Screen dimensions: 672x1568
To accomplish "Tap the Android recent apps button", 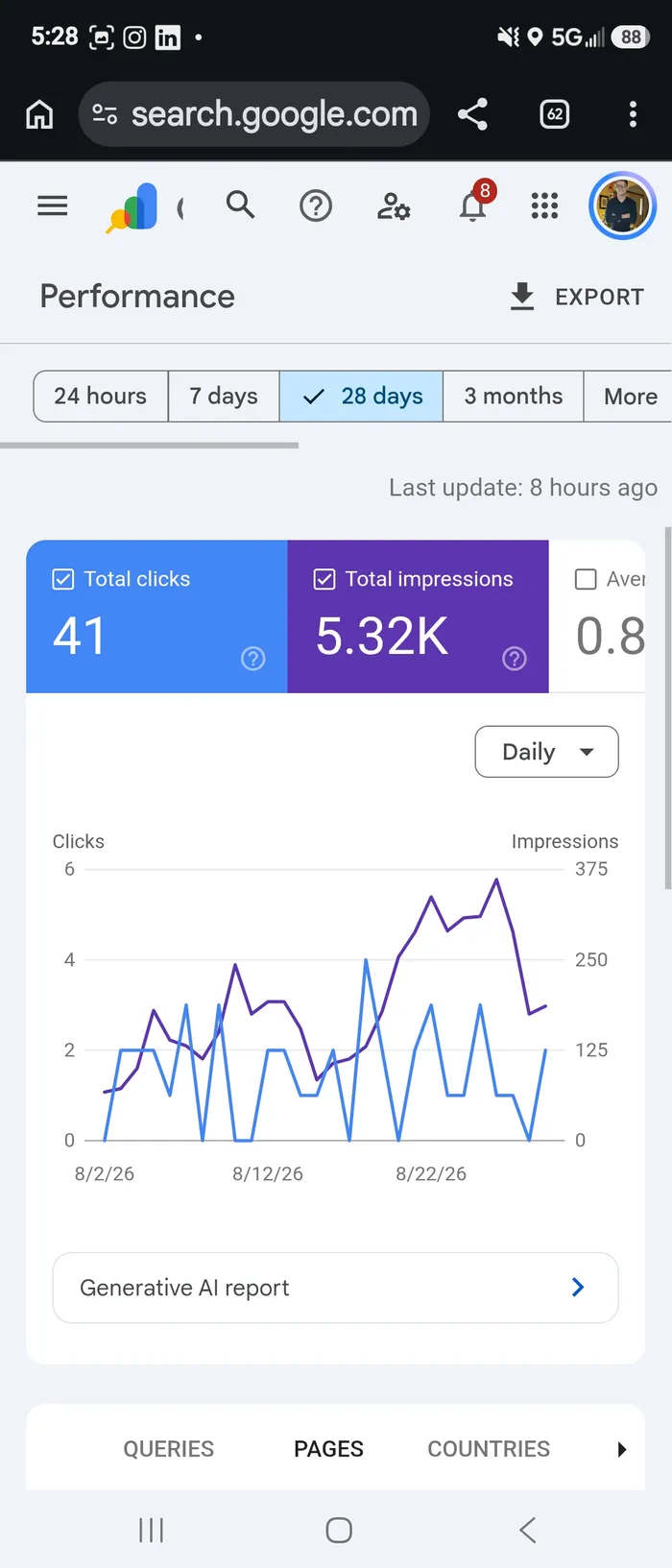I will (x=152, y=1530).
